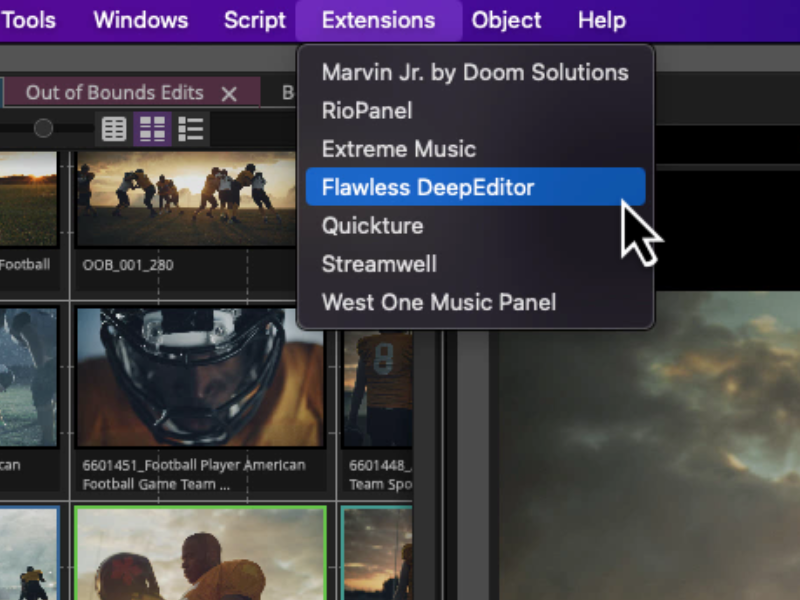Close the Out of Bounds Edits tab

pos(229,93)
